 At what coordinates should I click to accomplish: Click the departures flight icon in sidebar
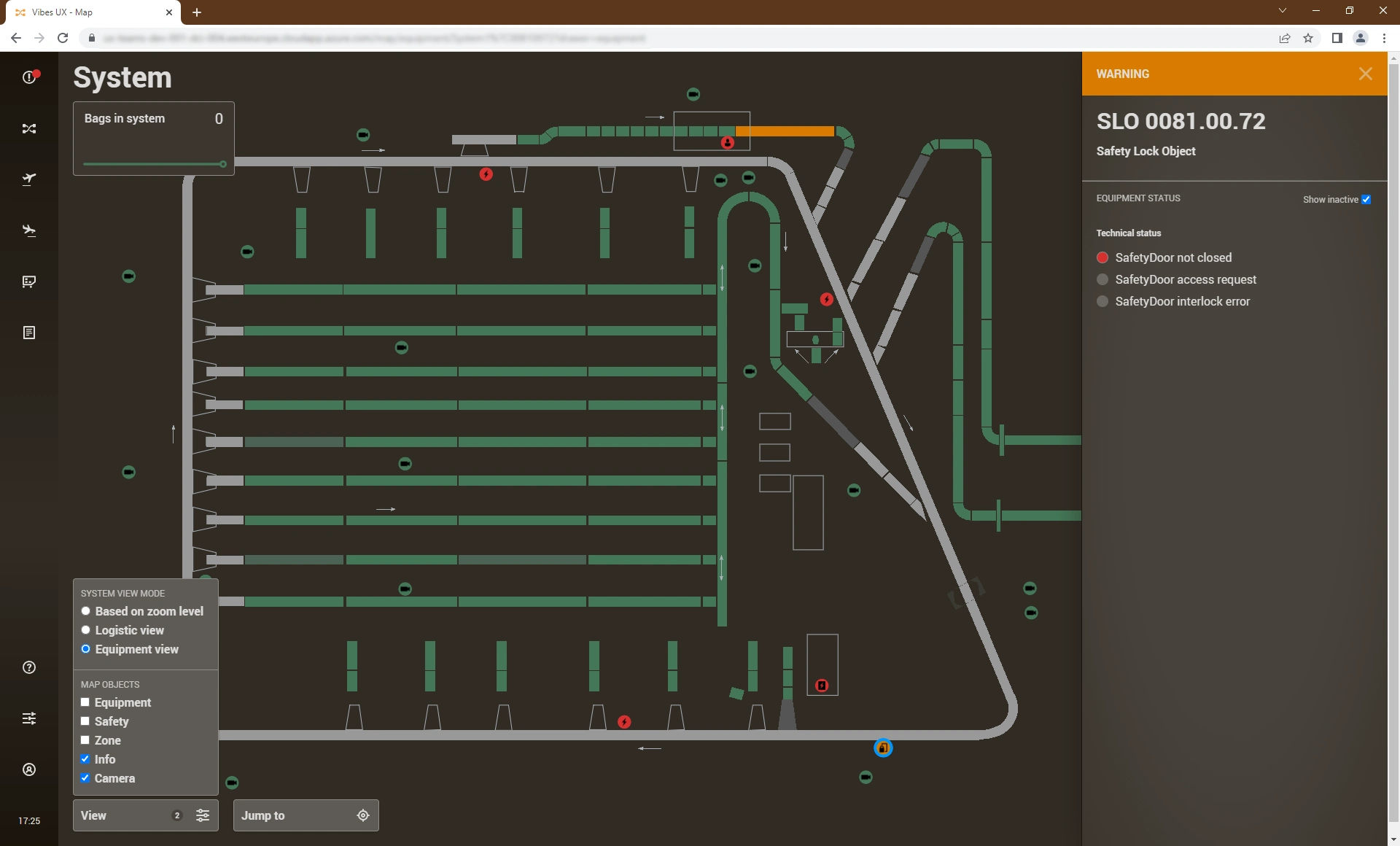[x=28, y=178]
